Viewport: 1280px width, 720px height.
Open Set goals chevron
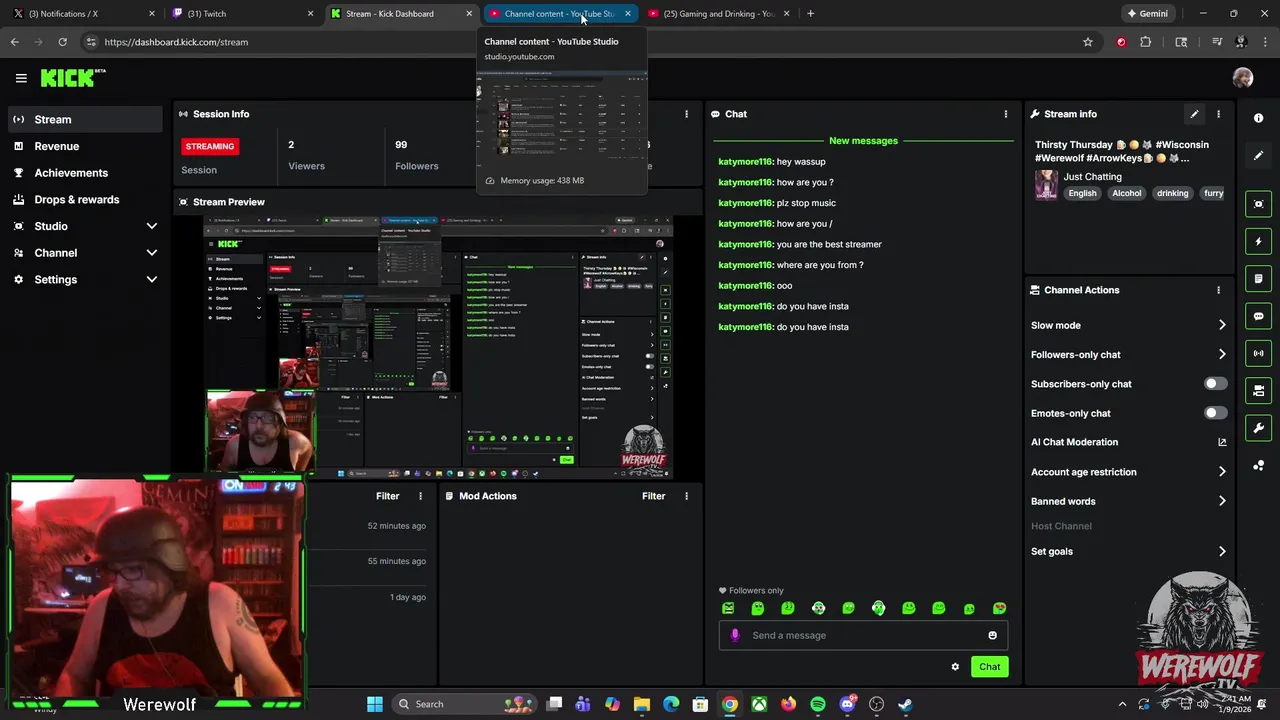pos(1222,551)
